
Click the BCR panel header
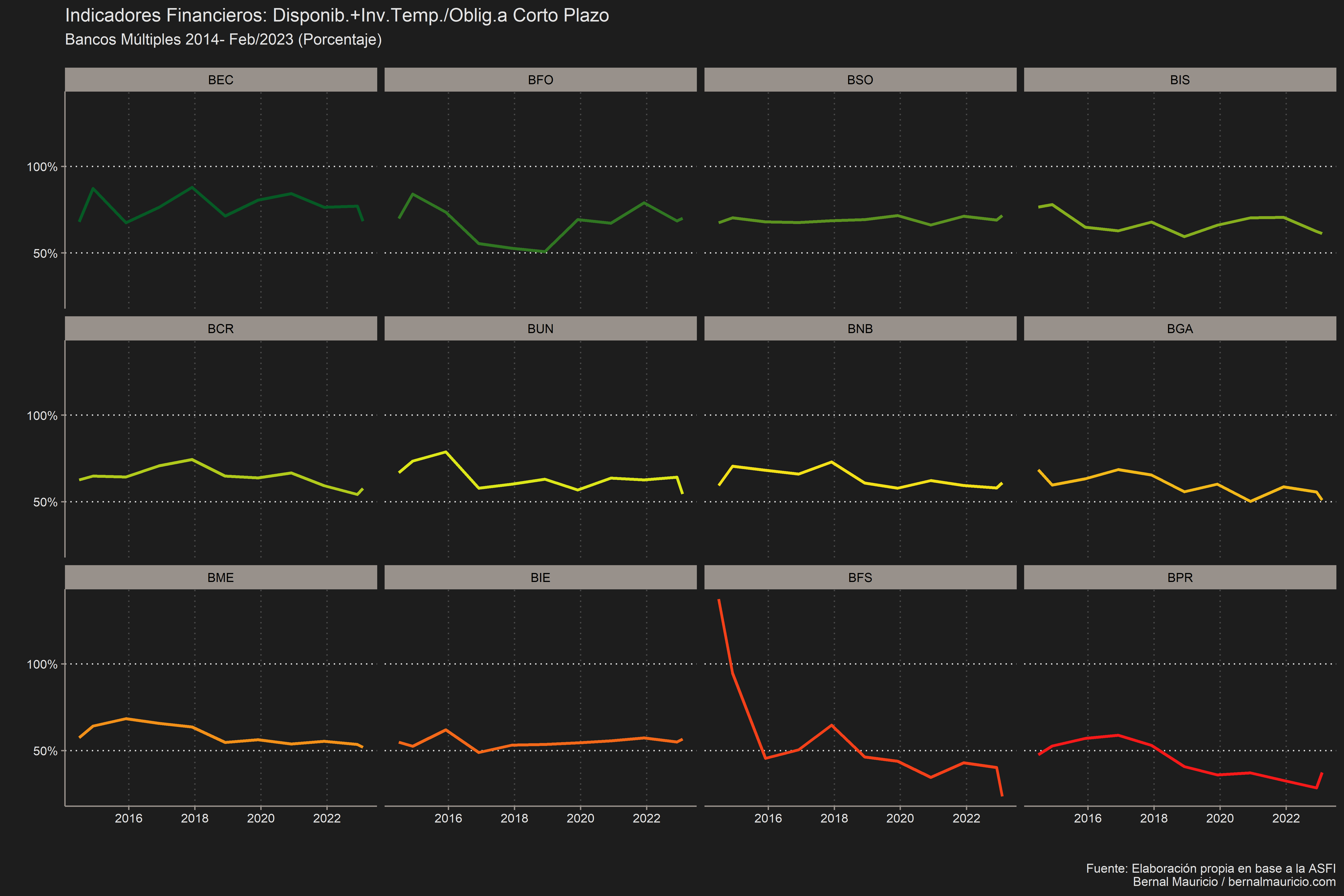coord(221,329)
